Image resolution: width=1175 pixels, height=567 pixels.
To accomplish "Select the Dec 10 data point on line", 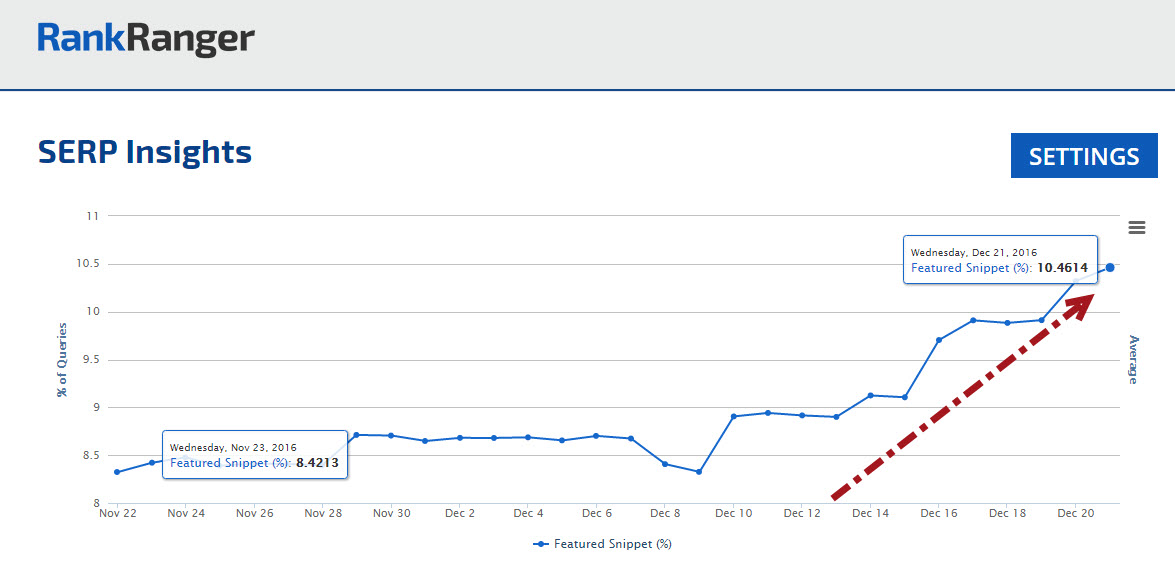I will tap(733, 416).
